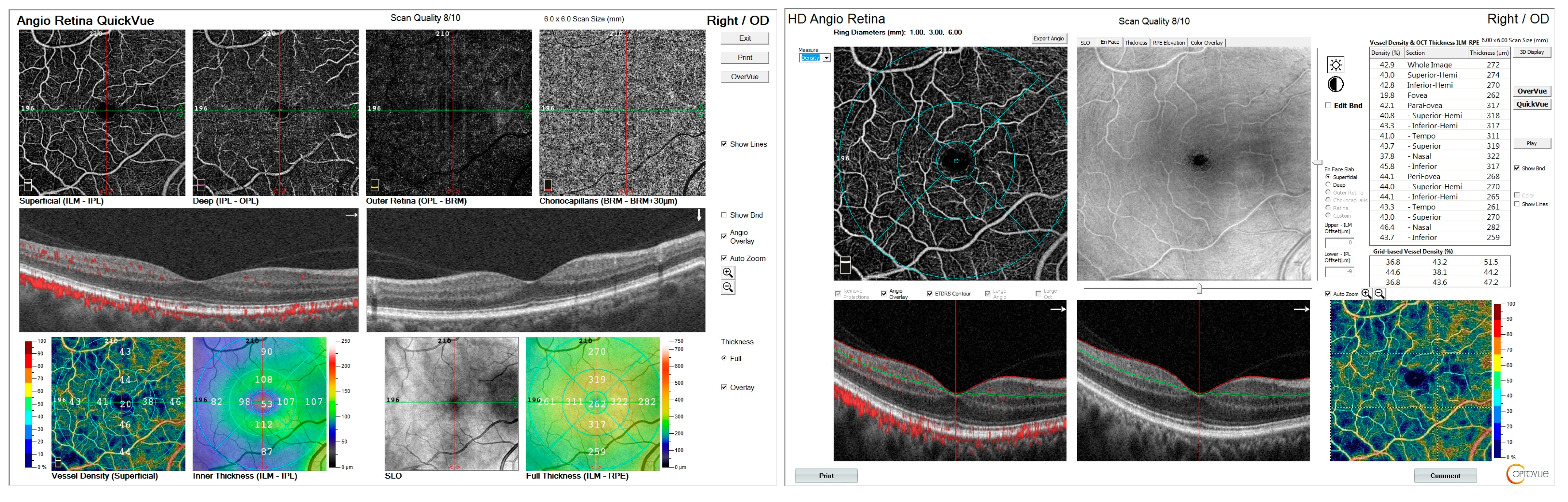Click layer icon on HD Angio ETDRS image
The image size is (1568, 502).
point(845,265)
